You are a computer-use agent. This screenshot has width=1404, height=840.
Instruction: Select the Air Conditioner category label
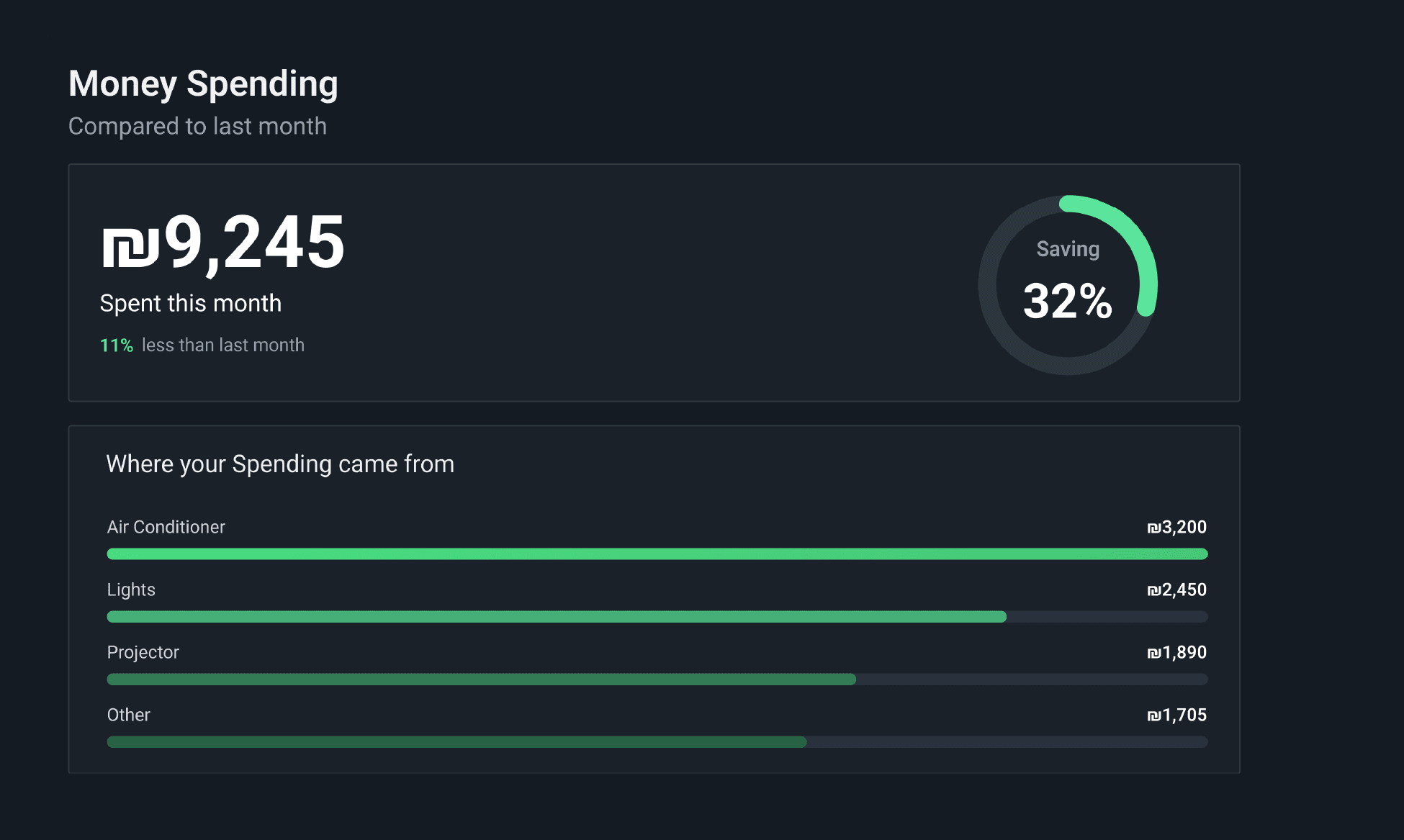pos(166,527)
